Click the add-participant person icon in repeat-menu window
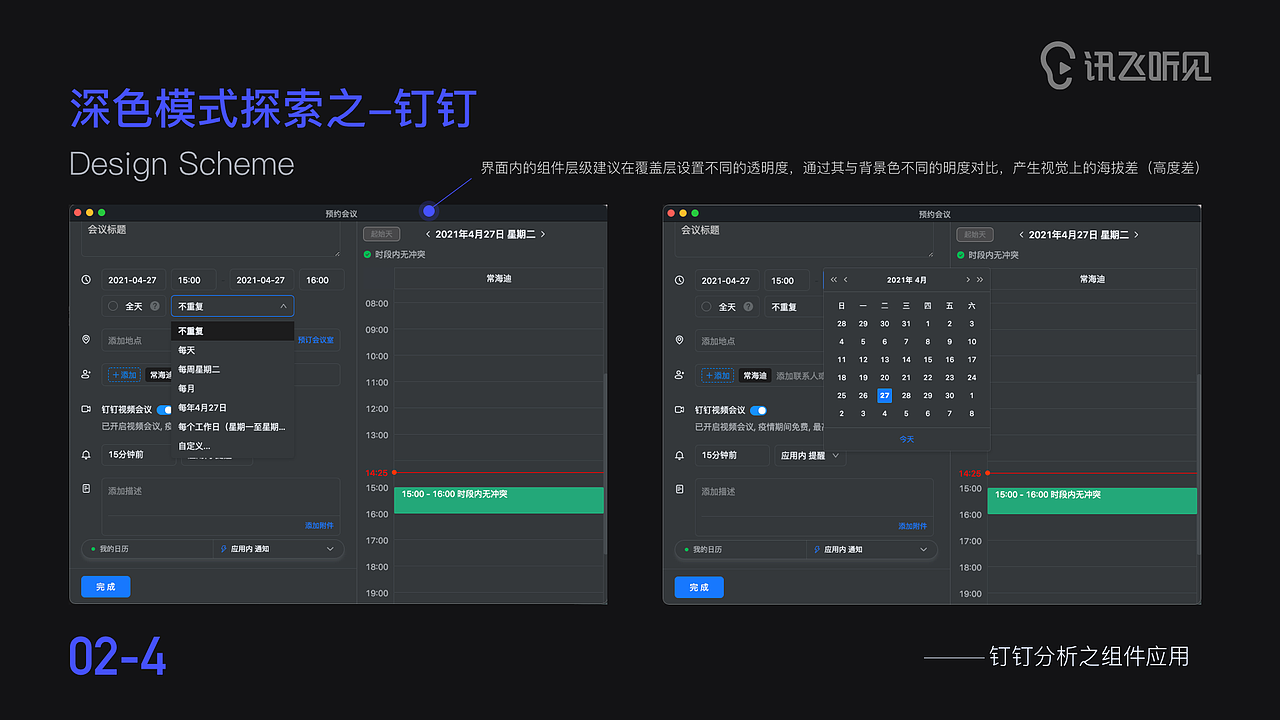This screenshot has height=720, width=1280. click(86, 374)
